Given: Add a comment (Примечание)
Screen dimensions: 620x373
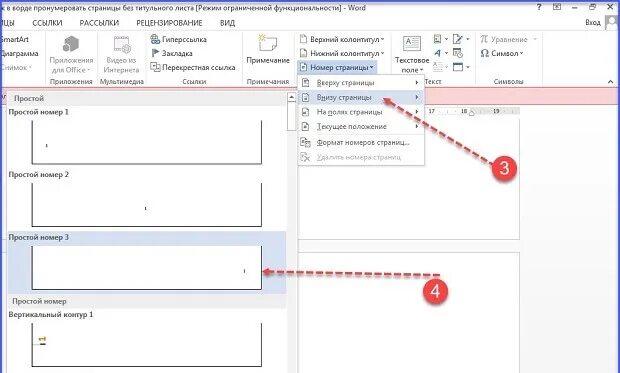Looking at the screenshot, I should [x=268, y=49].
